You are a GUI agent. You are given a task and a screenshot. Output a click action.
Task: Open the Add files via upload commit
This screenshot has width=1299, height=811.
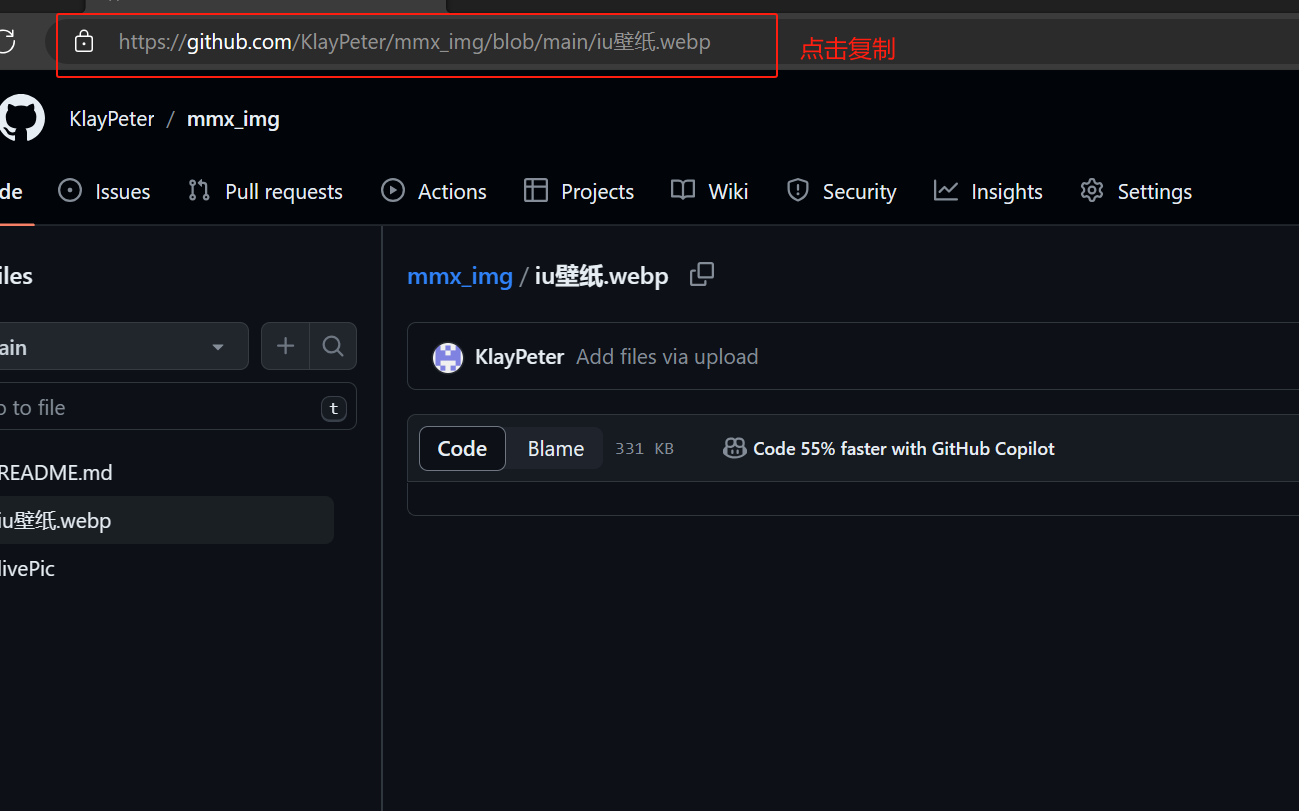click(667, 357)
